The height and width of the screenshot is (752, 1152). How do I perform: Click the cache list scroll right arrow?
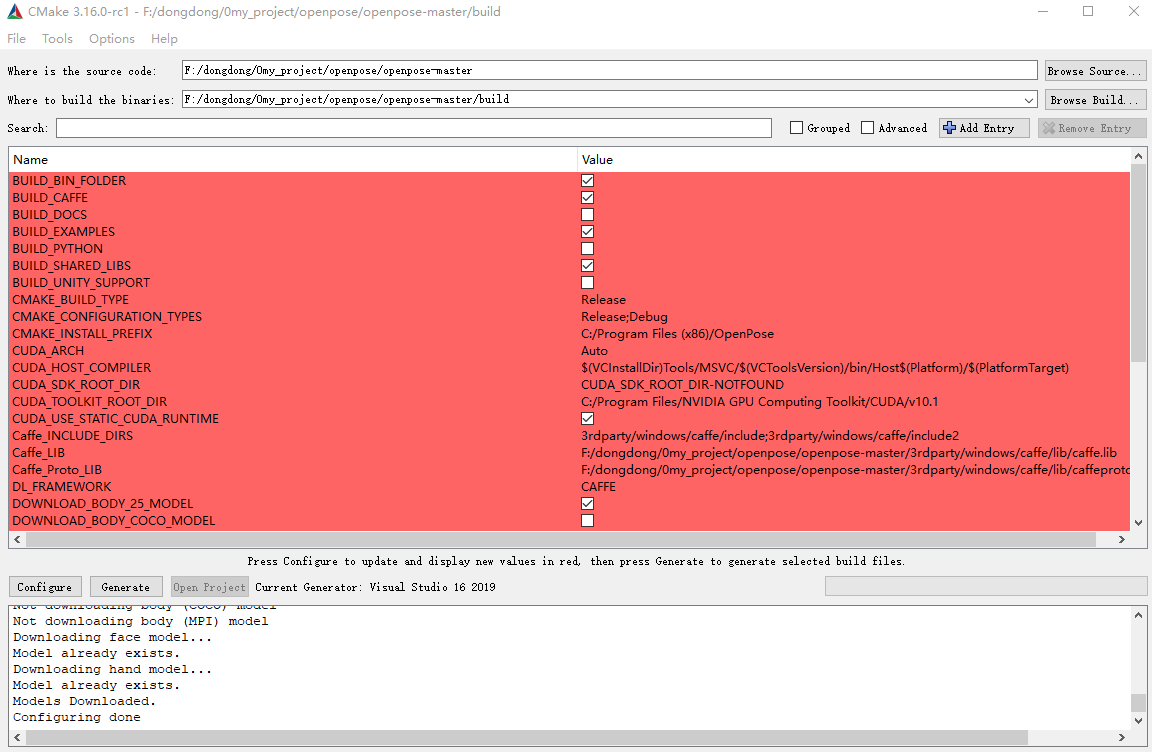click(x=1122, y=539)
